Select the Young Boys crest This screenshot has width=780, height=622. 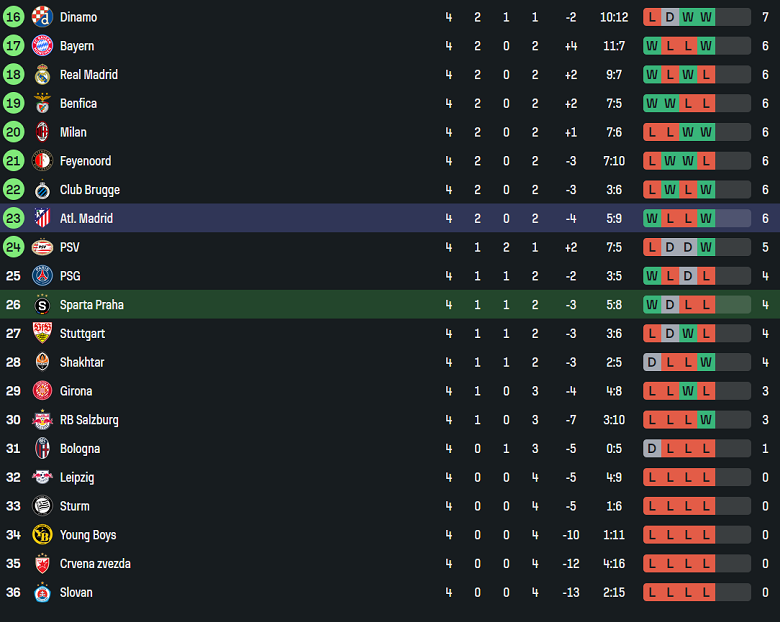click(42, 535)
